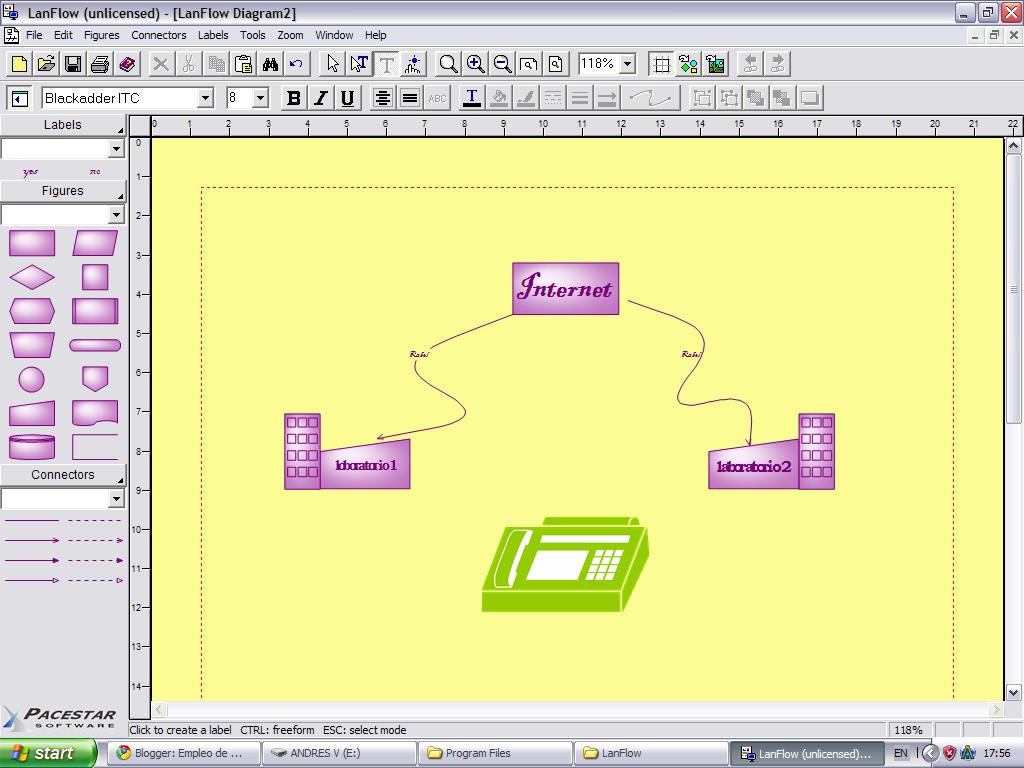Viewport: 1024px width, 768px height.
Task: Save the LanFlow diagram
Action: [x=72, y=64]
